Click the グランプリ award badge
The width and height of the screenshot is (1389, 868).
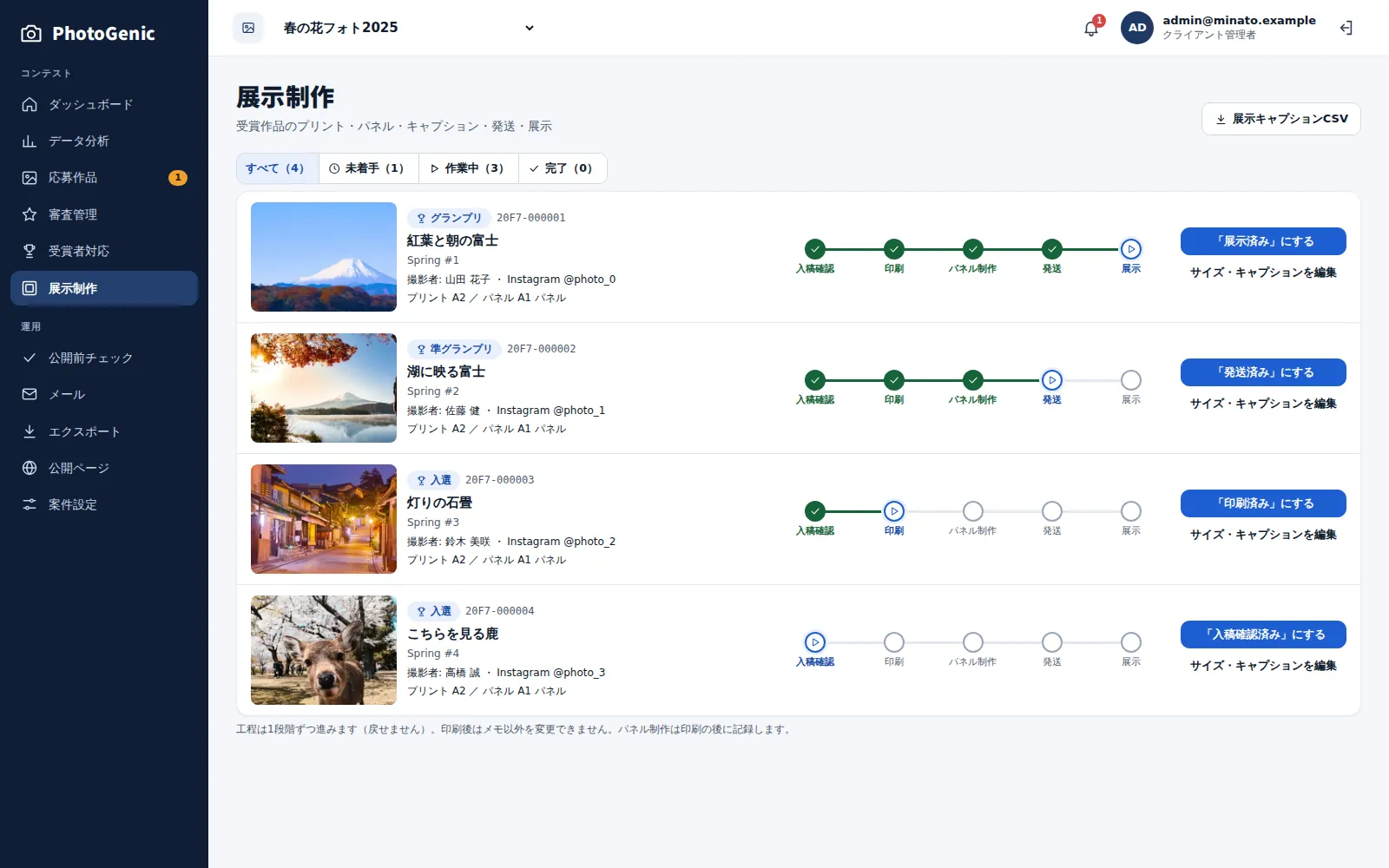point(449,218)
